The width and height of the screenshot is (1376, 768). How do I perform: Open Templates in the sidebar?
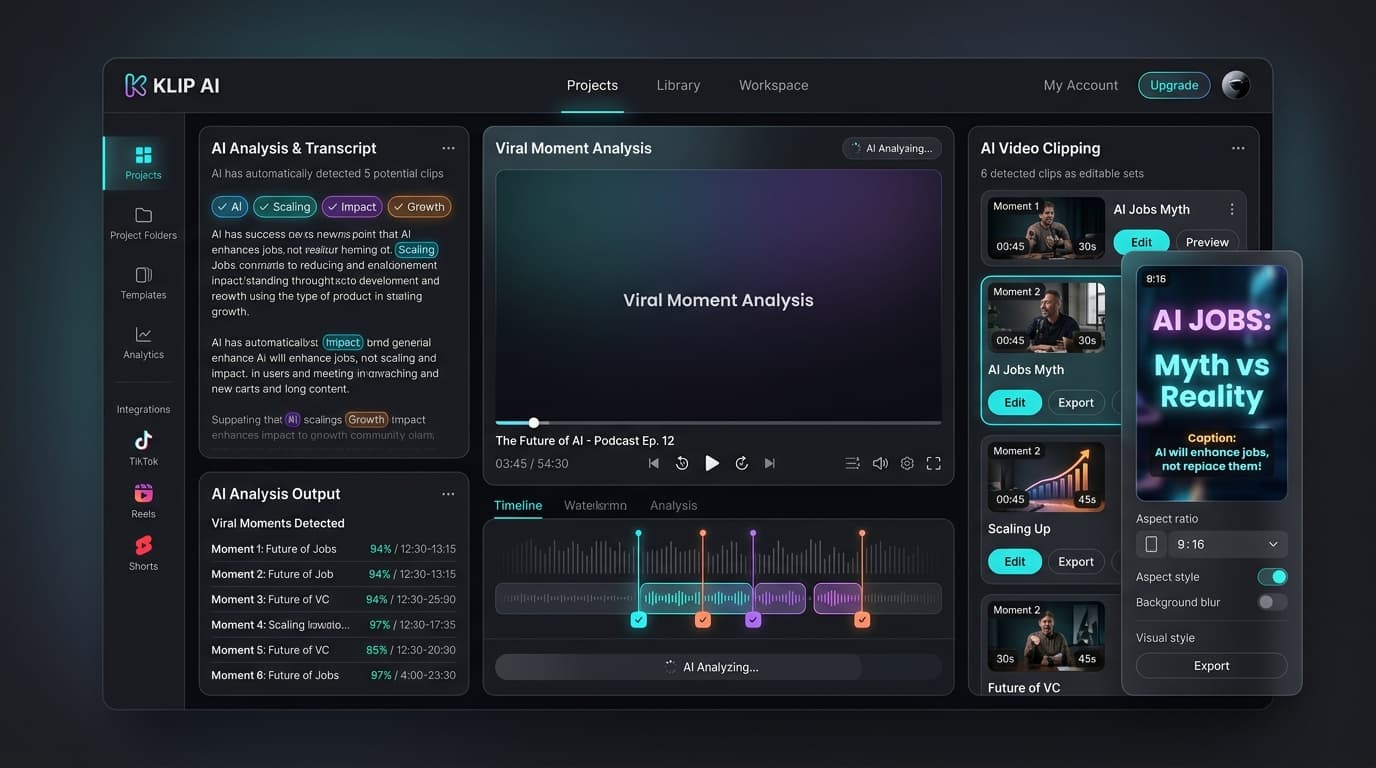[x=143, y=283]
